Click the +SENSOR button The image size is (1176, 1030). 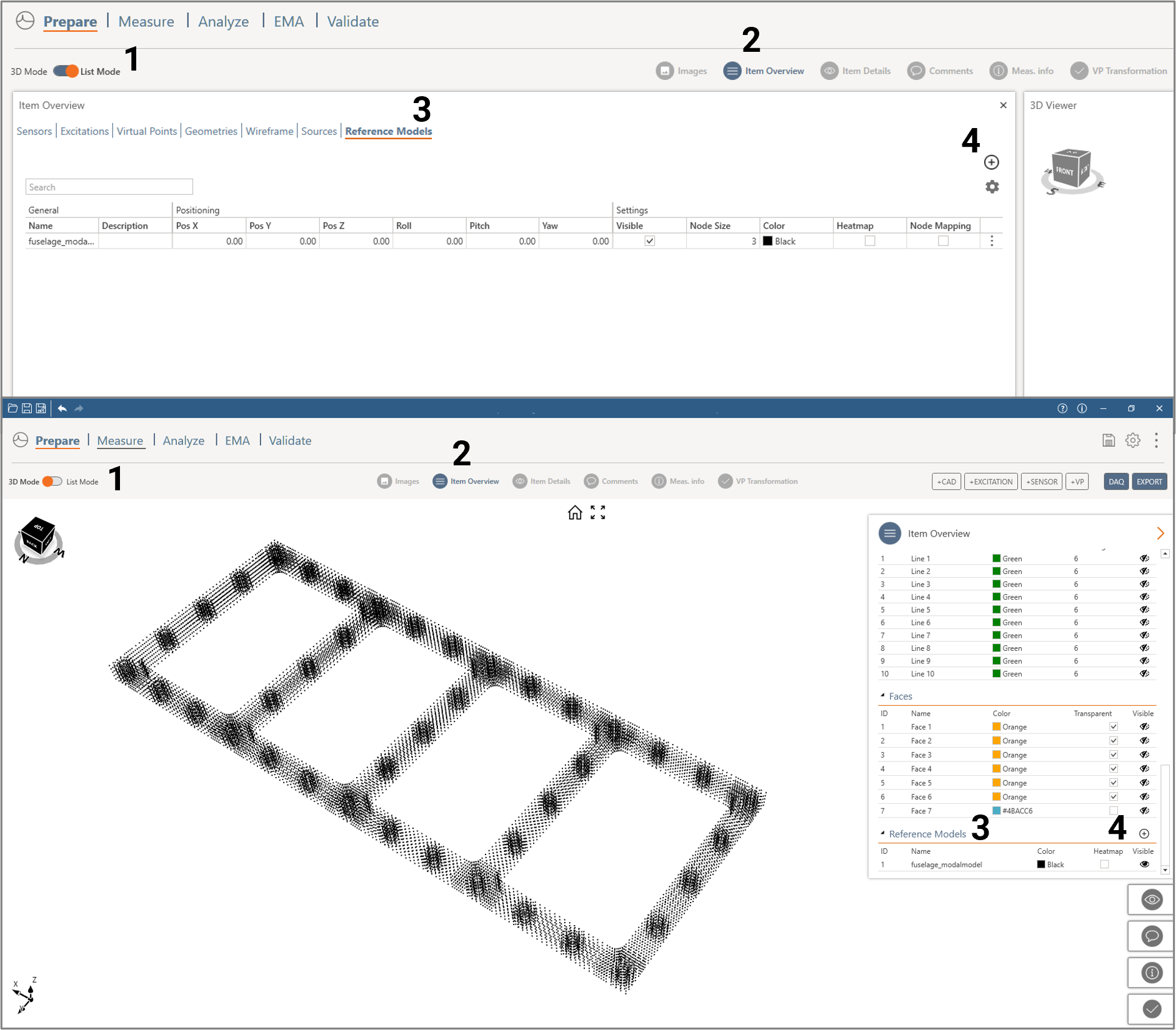(x=1041, y=482)
